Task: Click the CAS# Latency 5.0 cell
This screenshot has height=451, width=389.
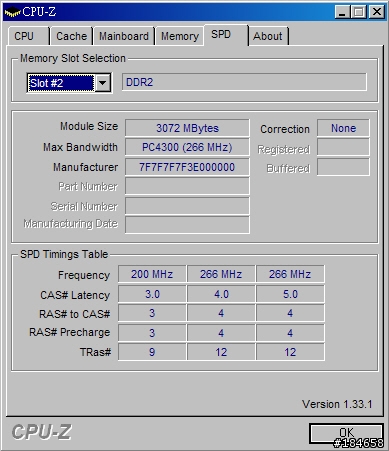Action: (x=290, y=294)
